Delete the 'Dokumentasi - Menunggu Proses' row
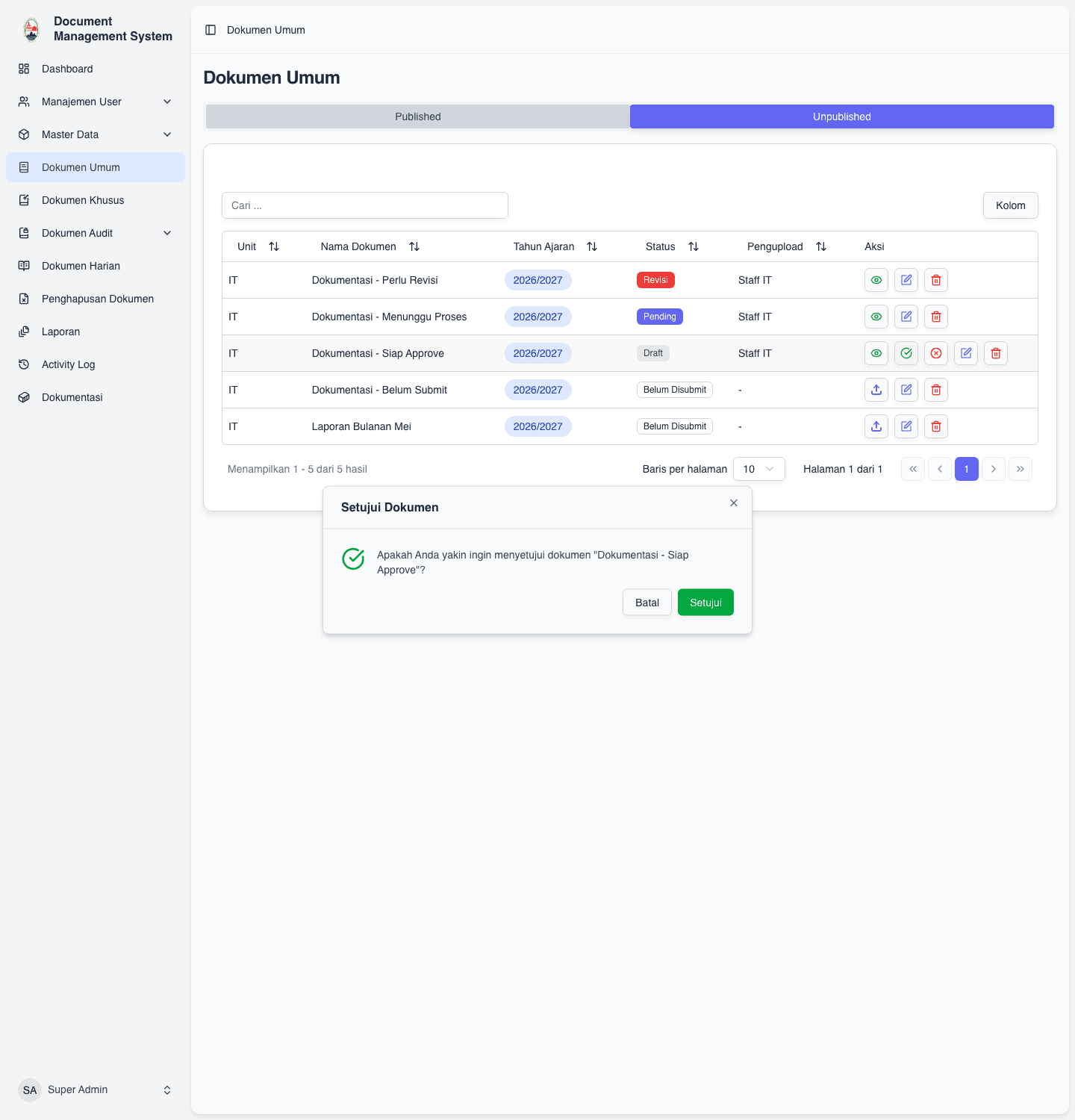Viewport: 1075px width, 1120px height. (x=936, y=317)
